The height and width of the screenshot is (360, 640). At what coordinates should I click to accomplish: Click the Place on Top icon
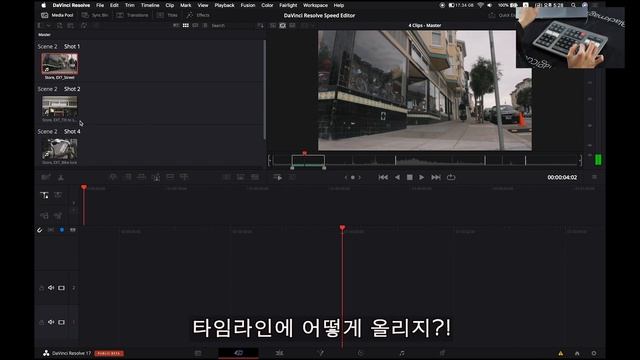[170, 177]
